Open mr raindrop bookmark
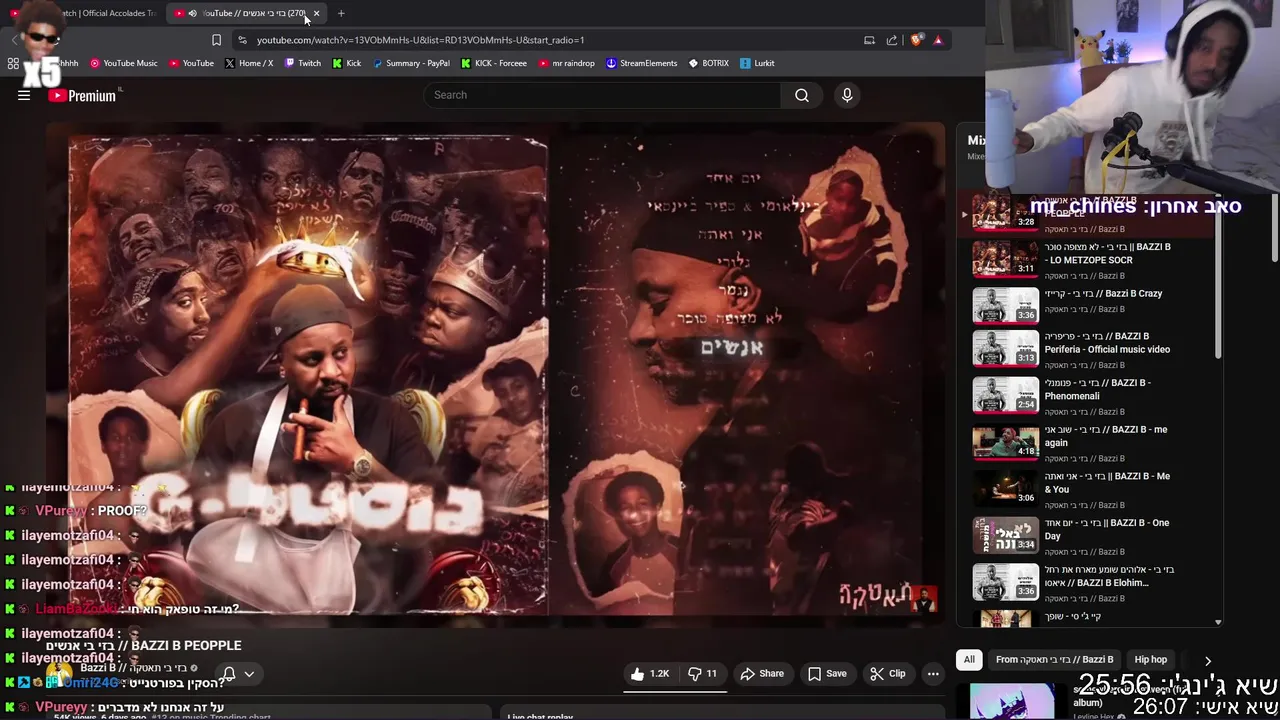Screen dimensions: 1280x720 pyautogui.click(x=566, y=63)
